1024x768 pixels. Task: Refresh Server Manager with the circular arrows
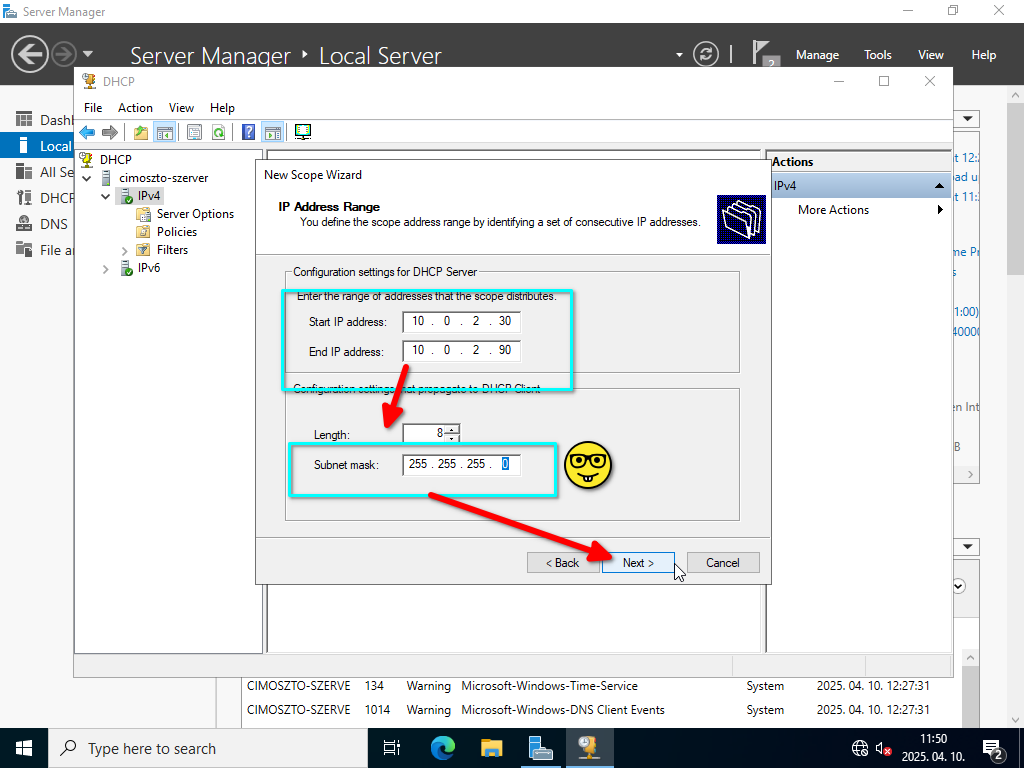706,54
